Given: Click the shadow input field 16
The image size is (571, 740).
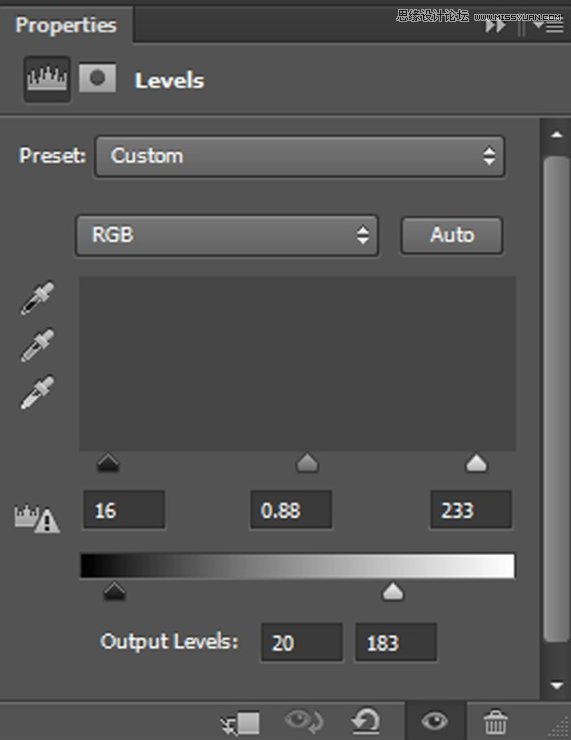Looking at the screenshot, I should tap(124, 510).
